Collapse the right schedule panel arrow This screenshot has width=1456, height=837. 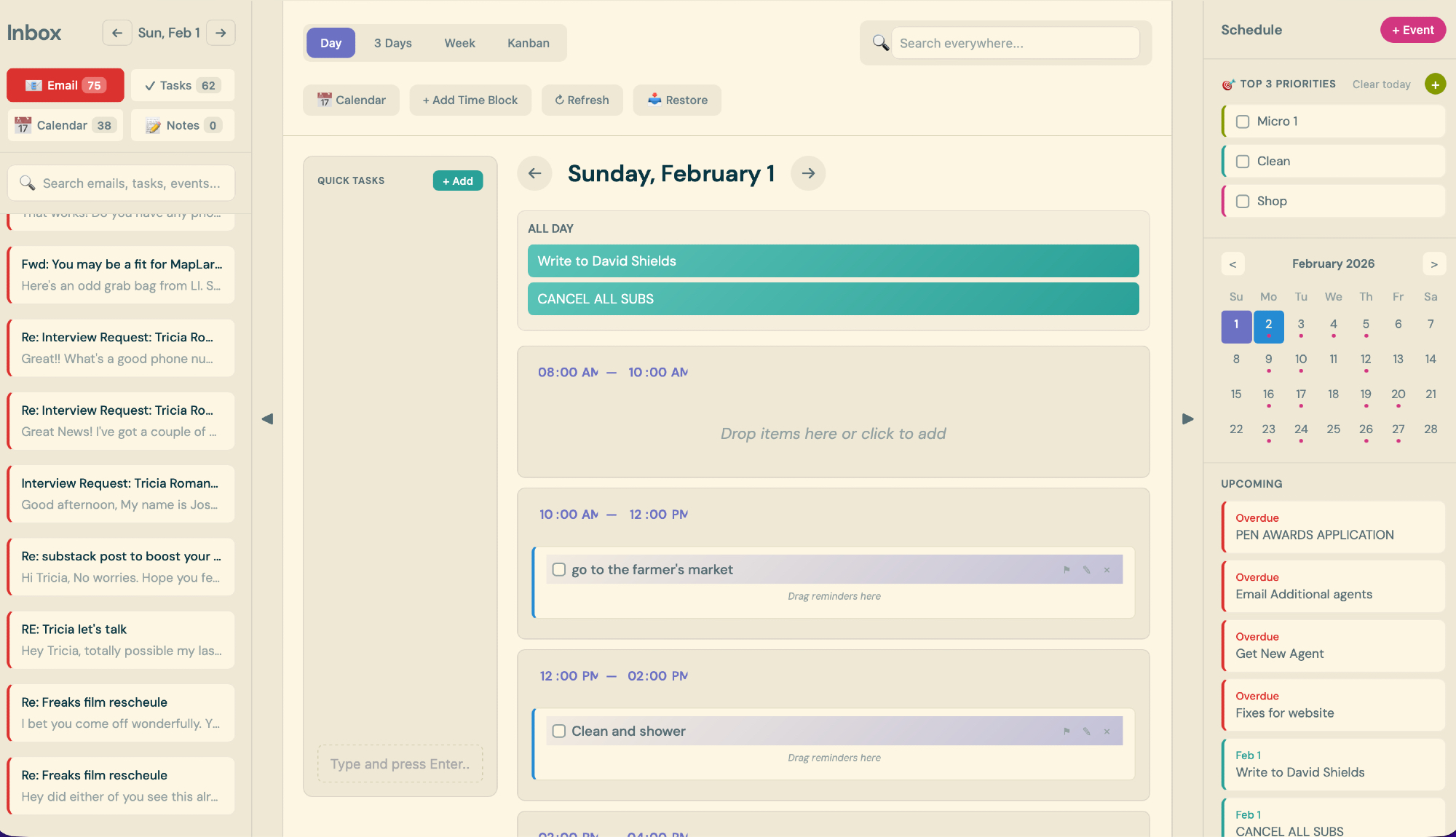[1187, 418]
